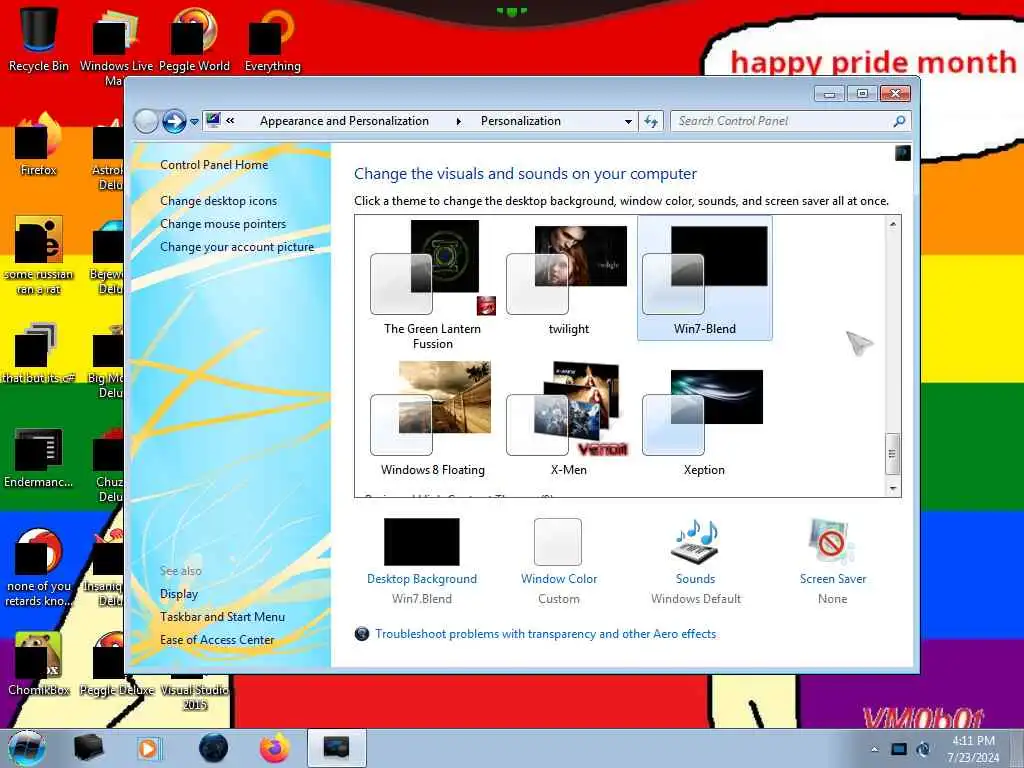
Task: Apply the X-Men theme
Action: tap(568, 419)
